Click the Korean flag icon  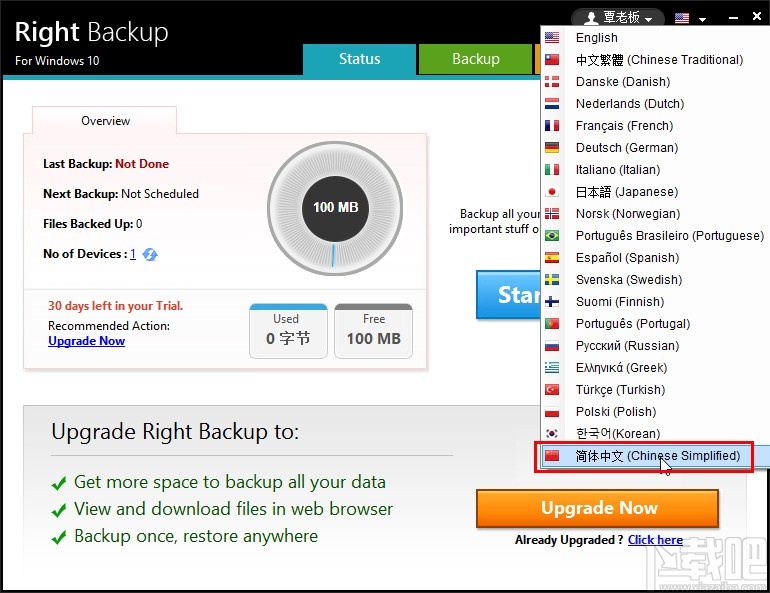552,433
